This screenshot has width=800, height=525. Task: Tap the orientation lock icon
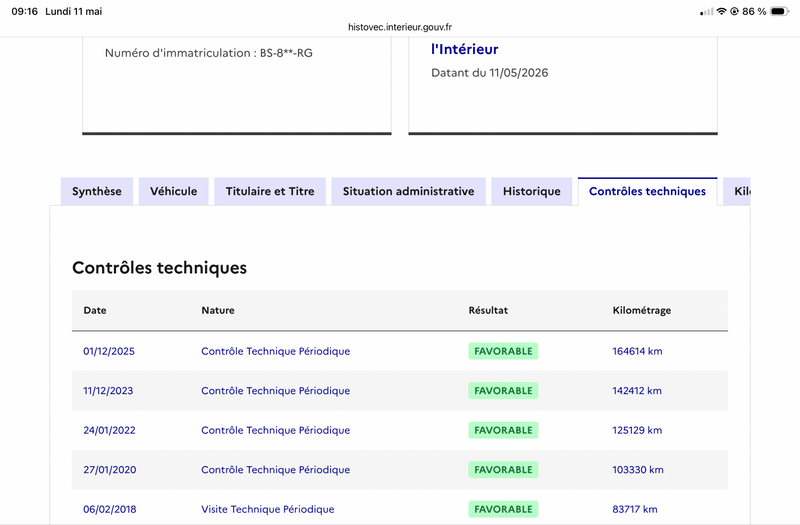tap(734, 11)
